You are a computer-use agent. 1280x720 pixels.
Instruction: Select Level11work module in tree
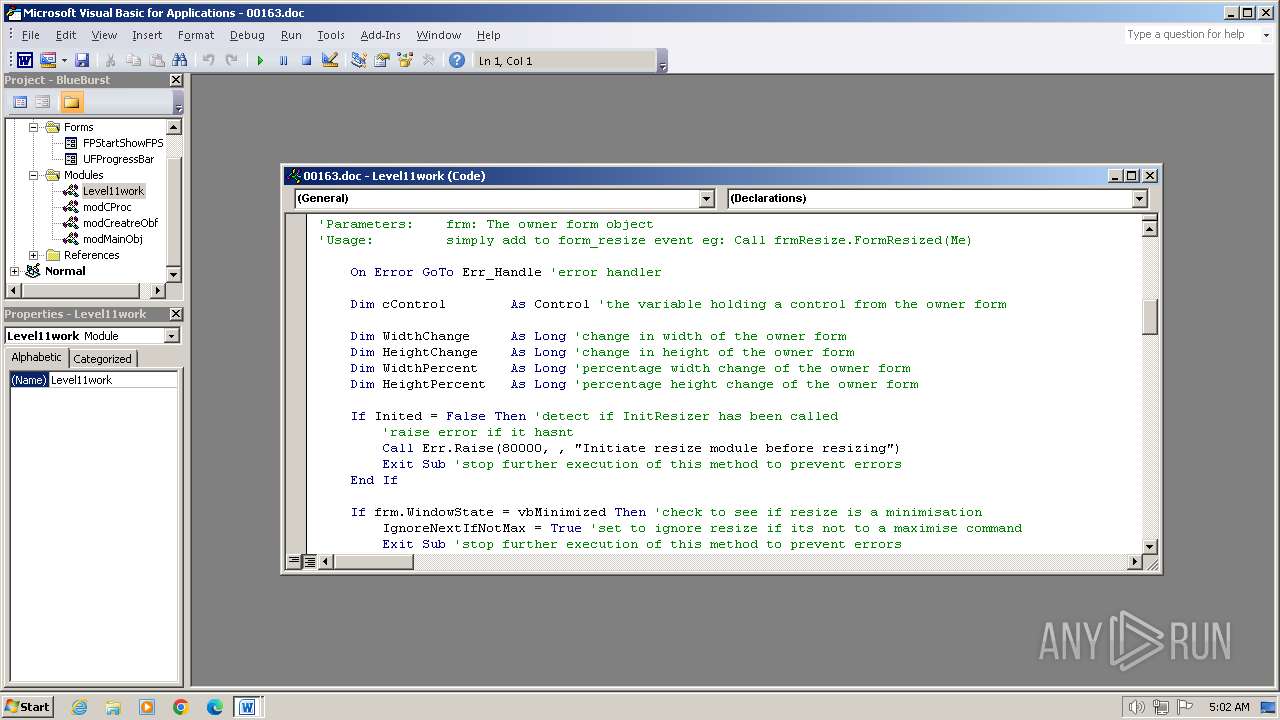[x=113, y=191]
